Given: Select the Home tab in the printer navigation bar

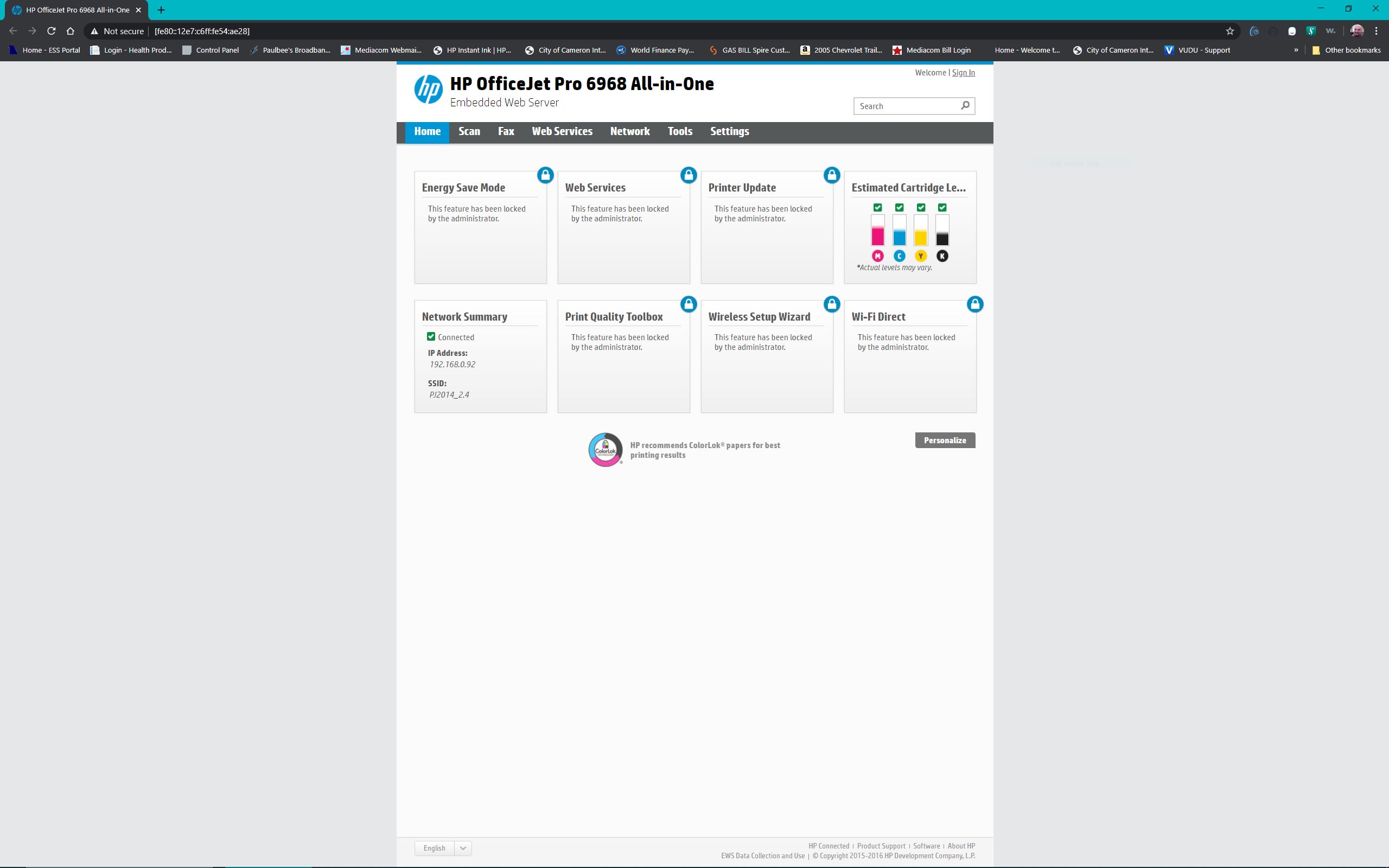Looking at the screenshot, I should pos(427,131).
